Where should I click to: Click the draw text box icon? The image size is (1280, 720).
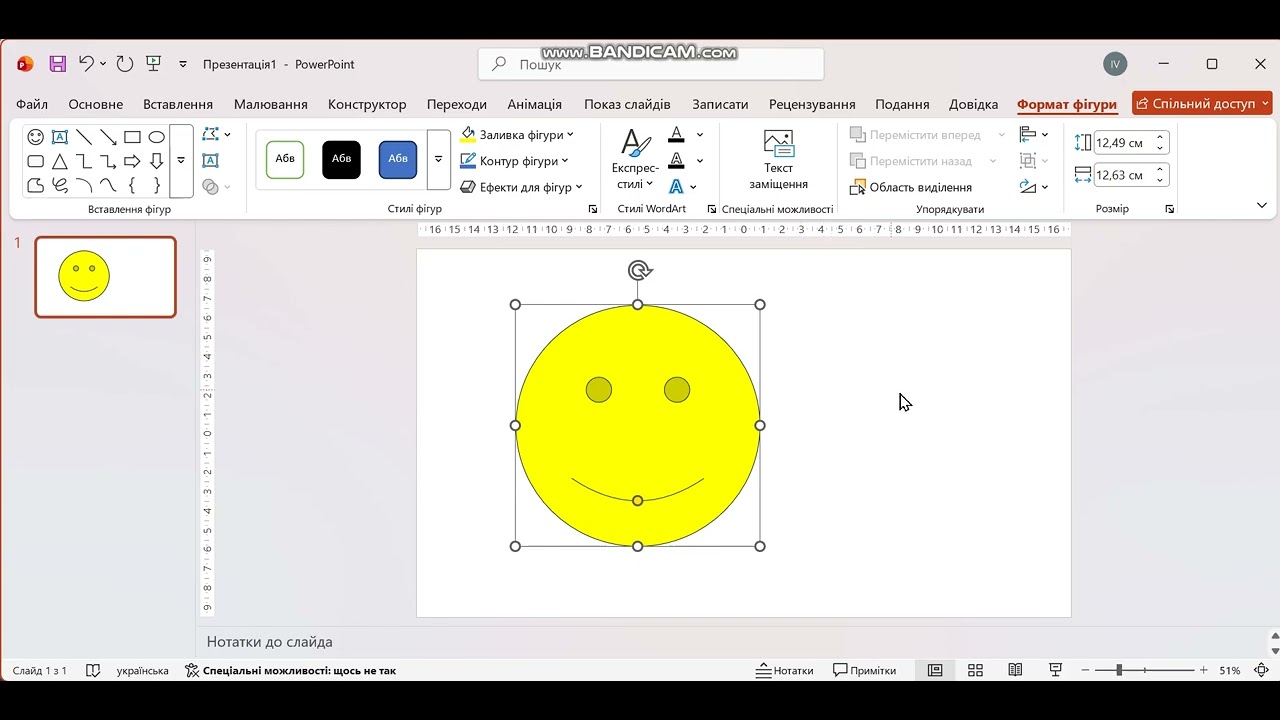point(210,160)
